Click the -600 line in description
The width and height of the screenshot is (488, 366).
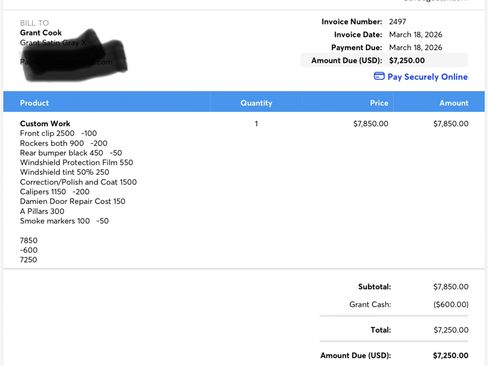click(28, 250)
